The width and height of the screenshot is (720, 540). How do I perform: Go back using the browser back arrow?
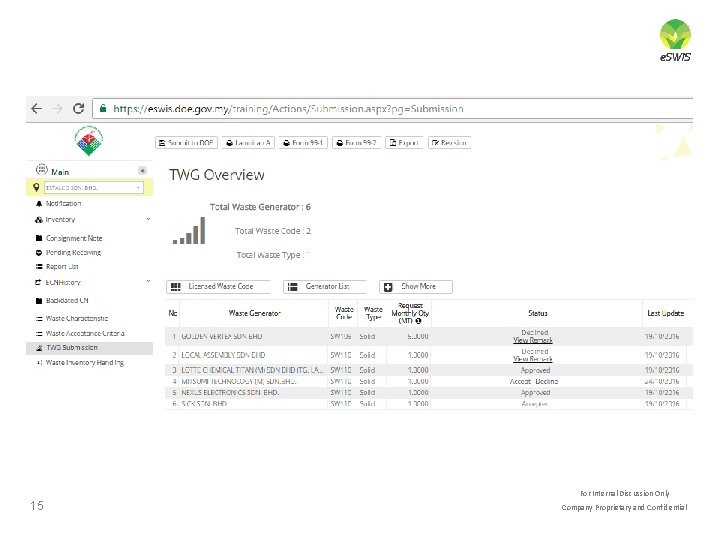[36, 109]
